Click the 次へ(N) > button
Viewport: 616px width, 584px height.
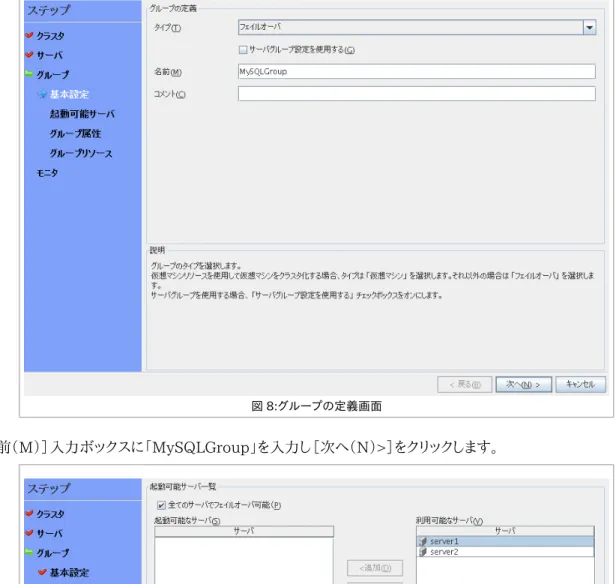(x=524, y=384)
